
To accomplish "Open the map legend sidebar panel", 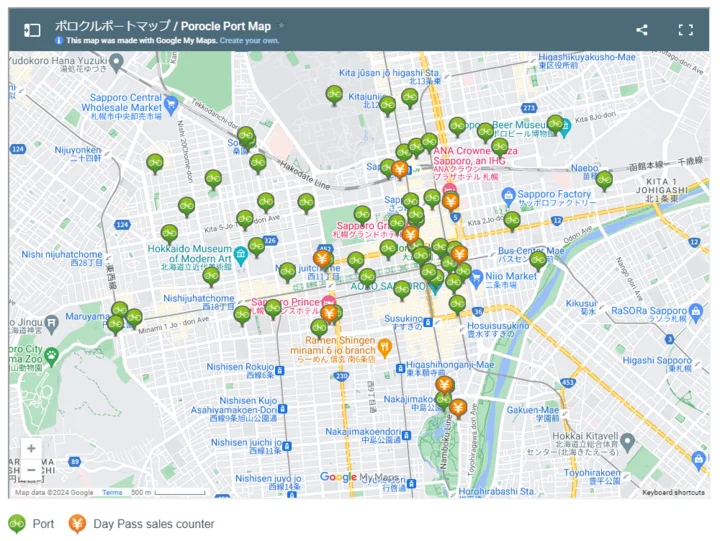I will (32, 30).
